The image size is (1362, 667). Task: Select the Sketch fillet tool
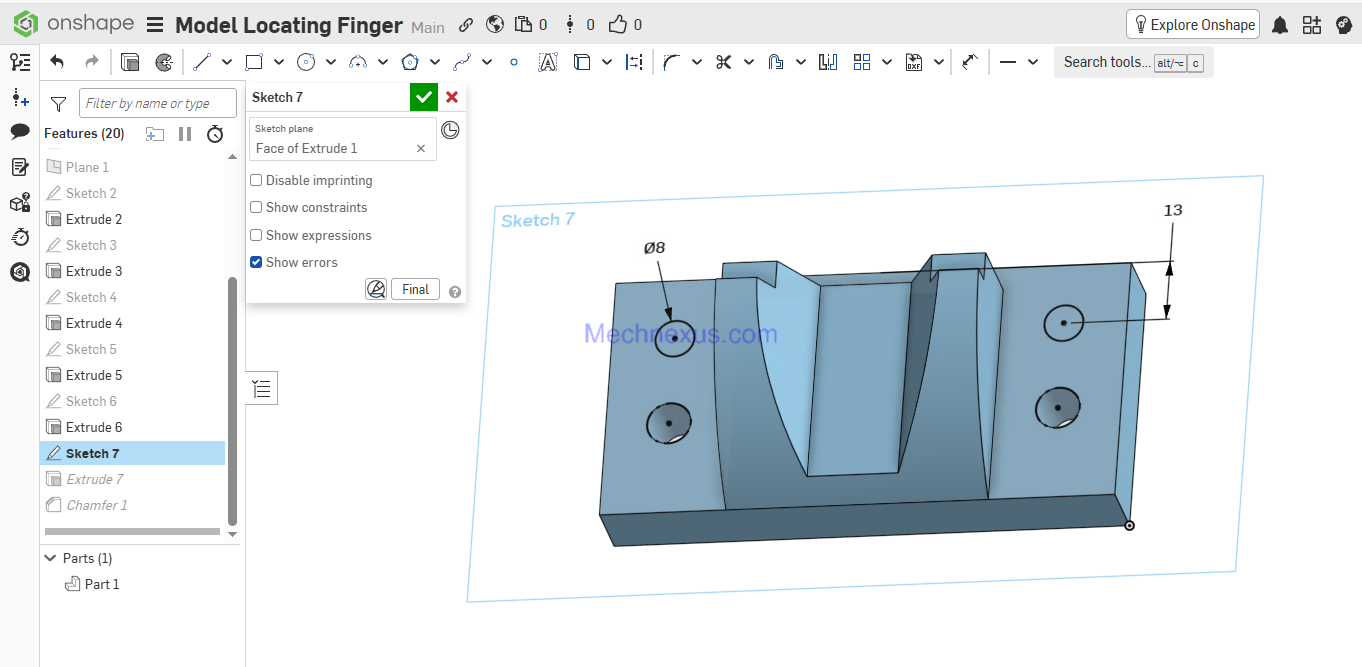coord(671,62)
